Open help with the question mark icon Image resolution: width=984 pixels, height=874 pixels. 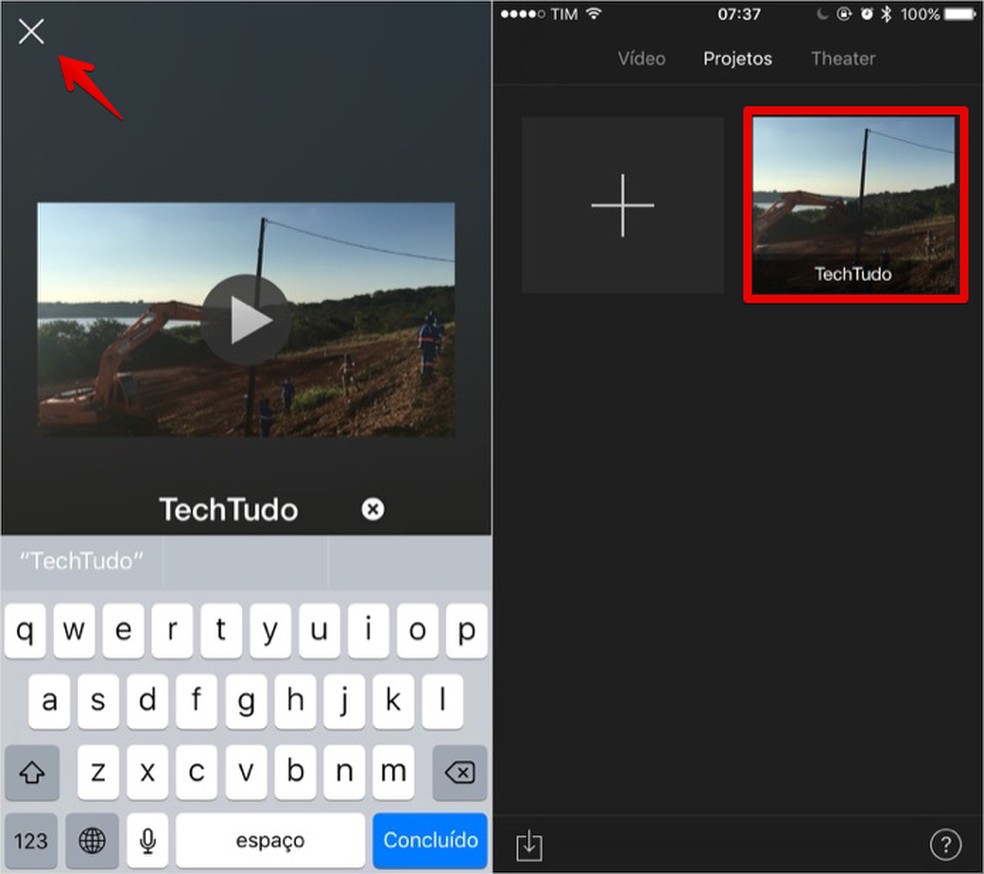(945, 845)
